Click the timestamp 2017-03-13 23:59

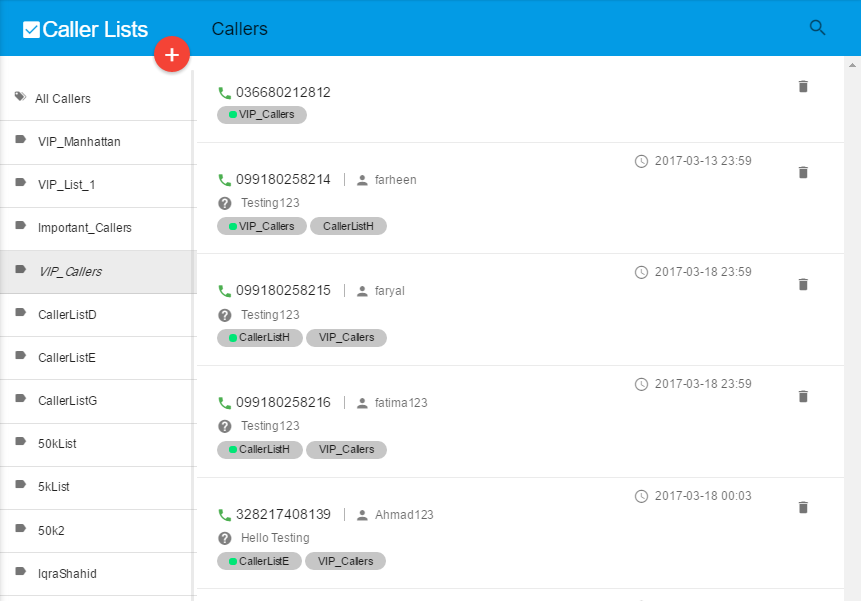coord(703,161)
